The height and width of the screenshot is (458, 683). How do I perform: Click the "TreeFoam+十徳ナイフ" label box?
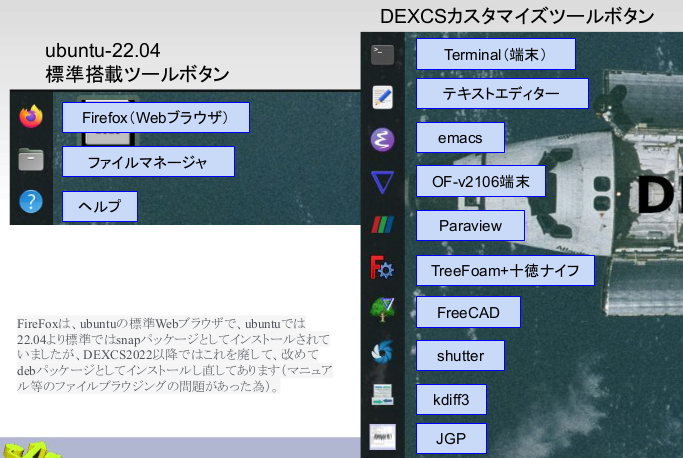point(504,271)
